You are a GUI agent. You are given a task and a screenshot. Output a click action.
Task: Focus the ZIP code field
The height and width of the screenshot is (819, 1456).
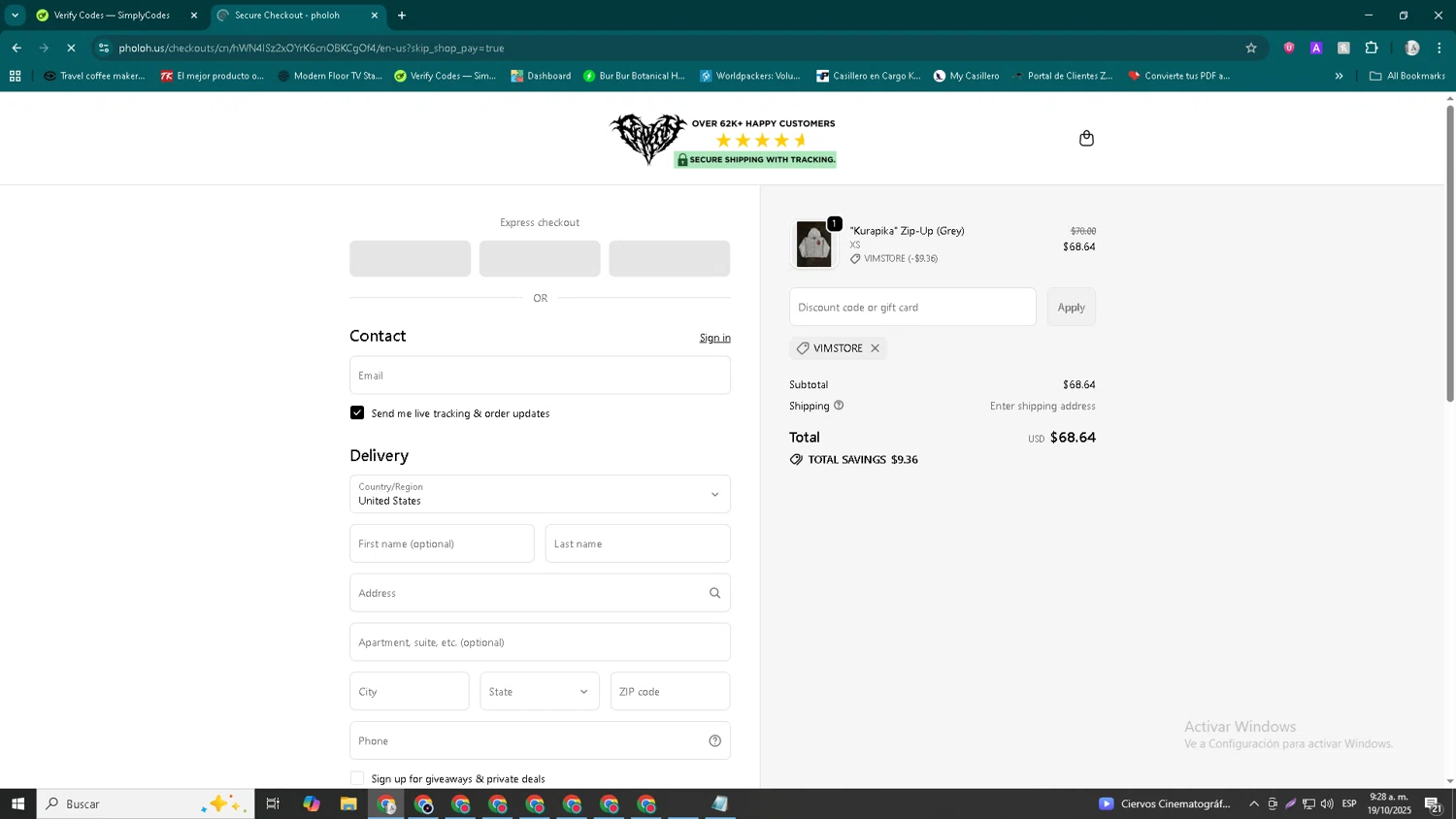670,692
